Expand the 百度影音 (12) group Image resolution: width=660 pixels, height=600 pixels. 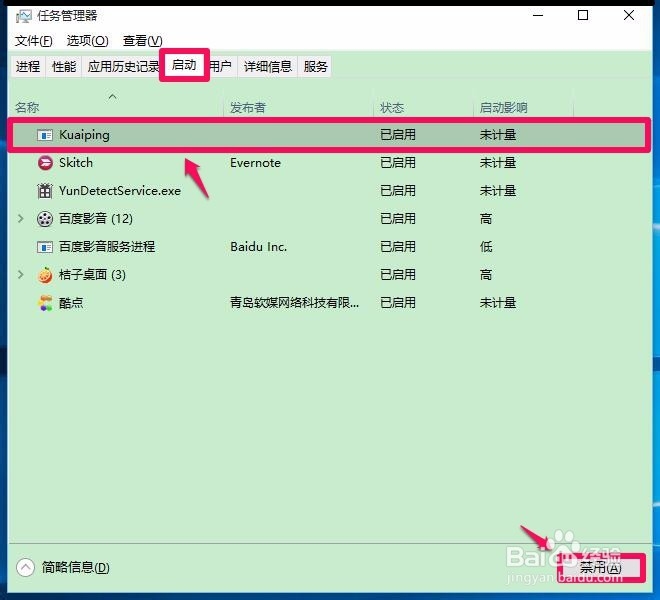click(21, 219)
